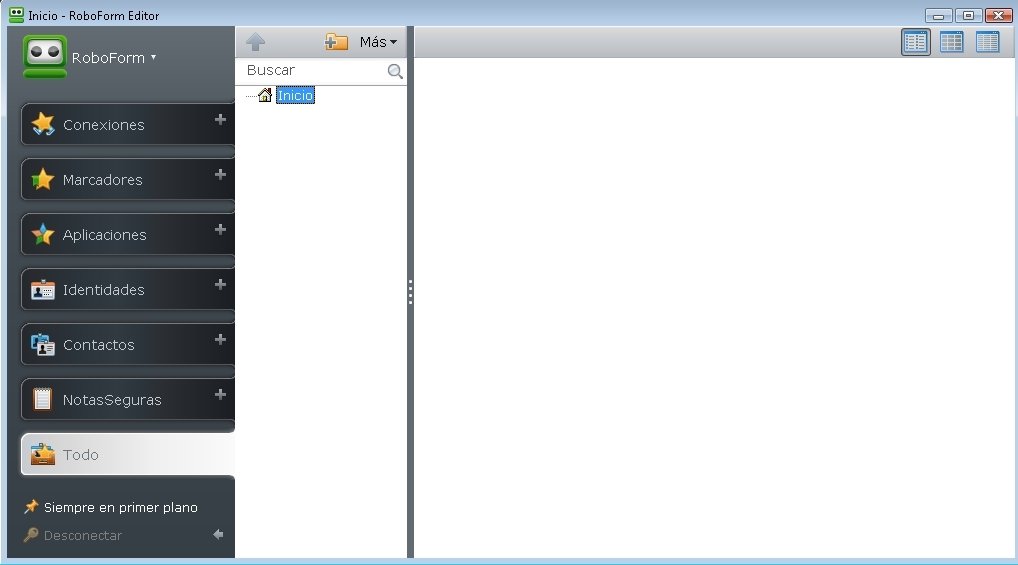Switch to first detail view layout
The image size is (1018, 565).
click(x=916, y=42)
